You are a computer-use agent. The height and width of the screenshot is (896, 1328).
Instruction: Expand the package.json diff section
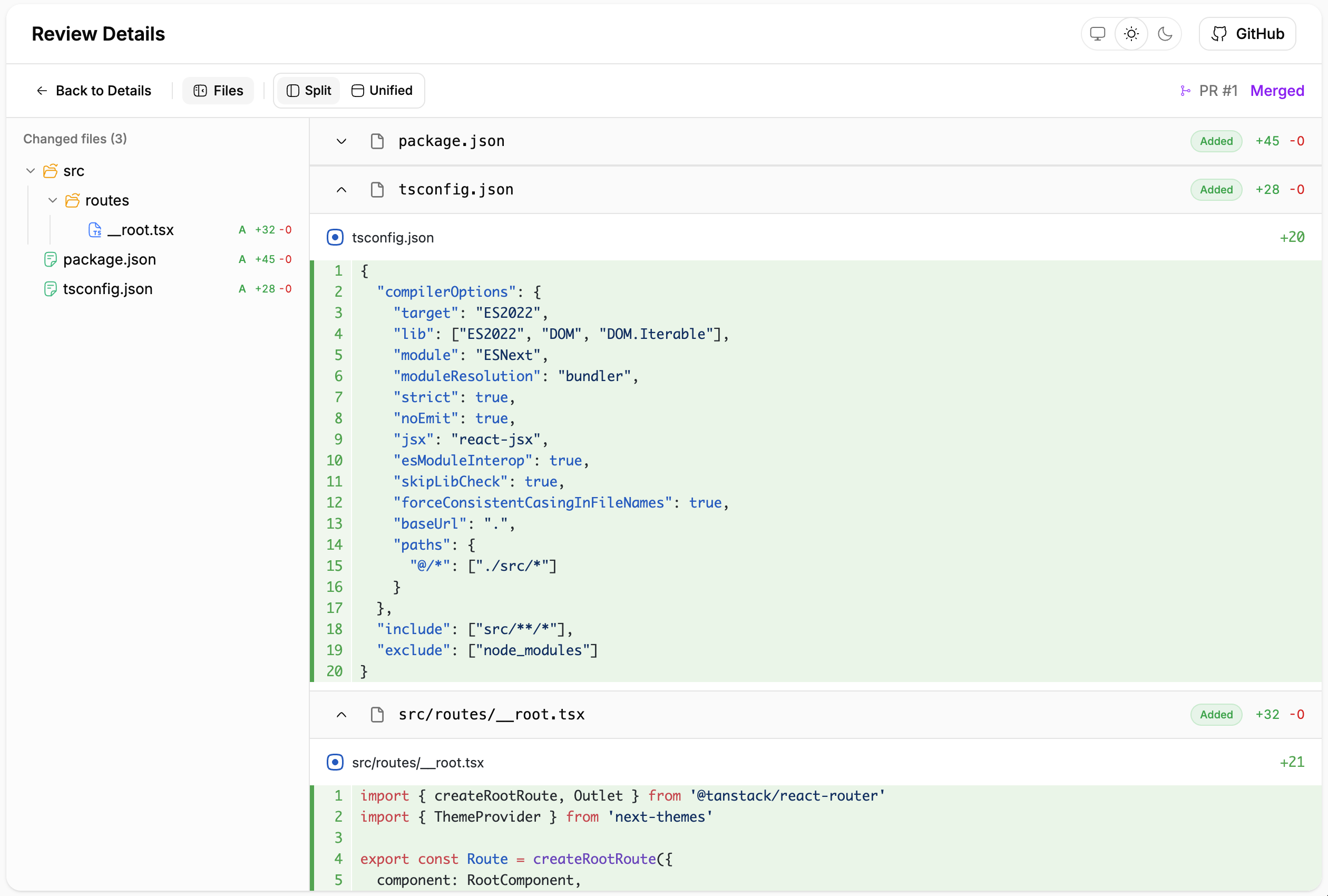(341, 141)
